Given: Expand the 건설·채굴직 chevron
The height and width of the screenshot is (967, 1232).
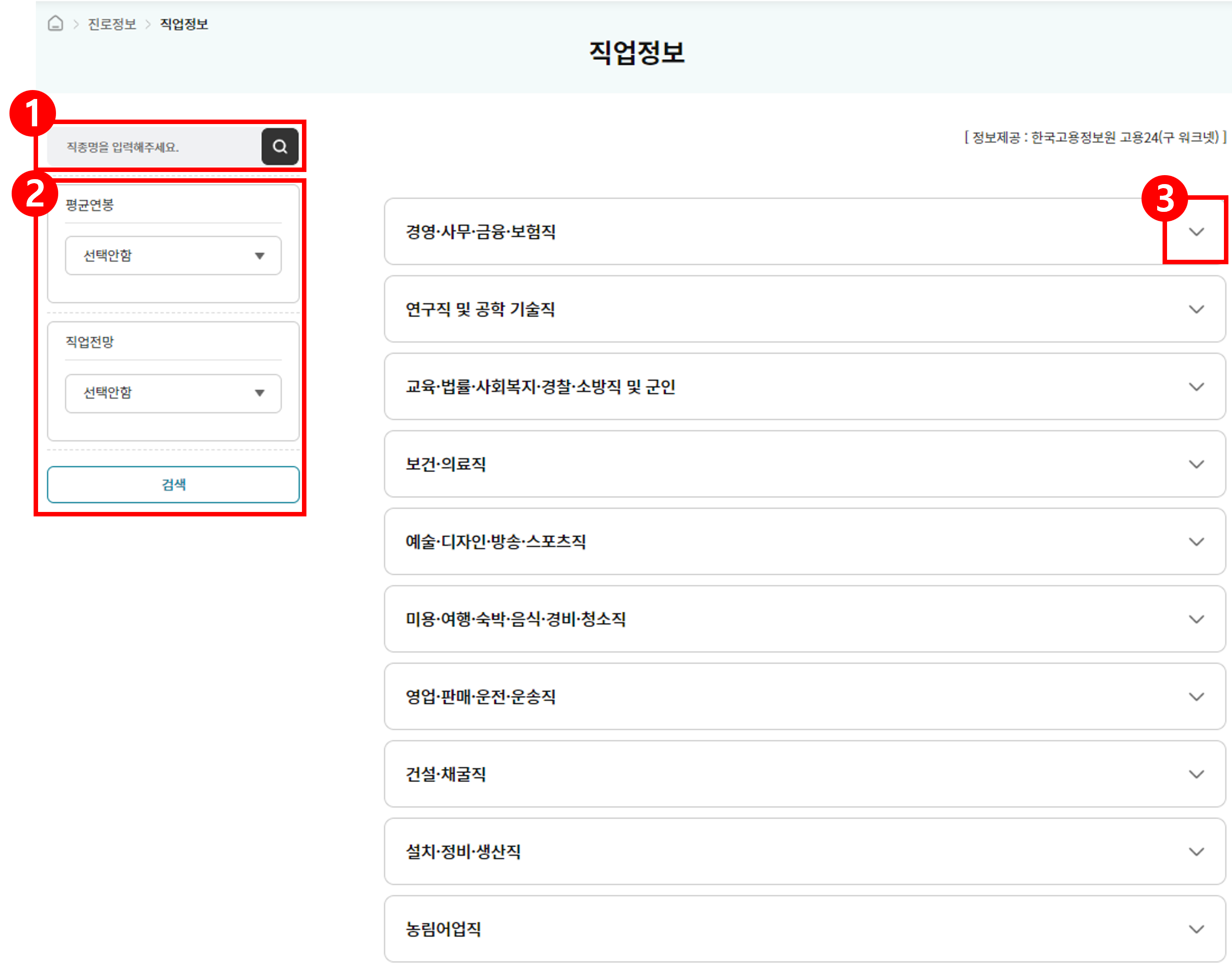Looking at the screenshot, I should [1196, 774].
